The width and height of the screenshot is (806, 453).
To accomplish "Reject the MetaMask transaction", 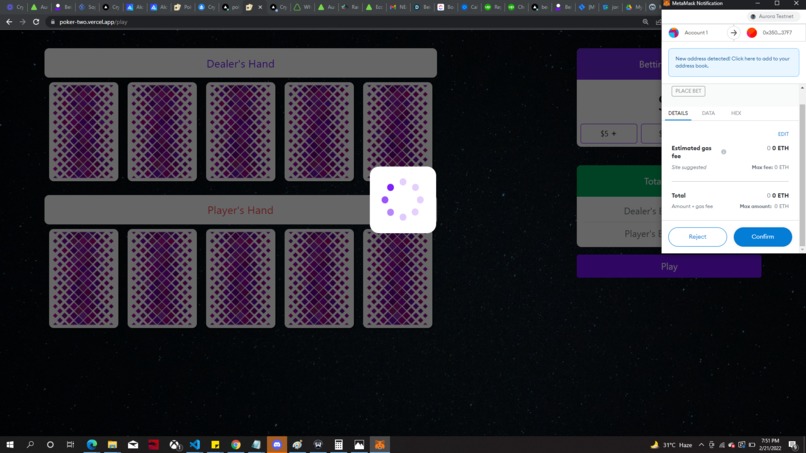I will click(x=697, y=237).
